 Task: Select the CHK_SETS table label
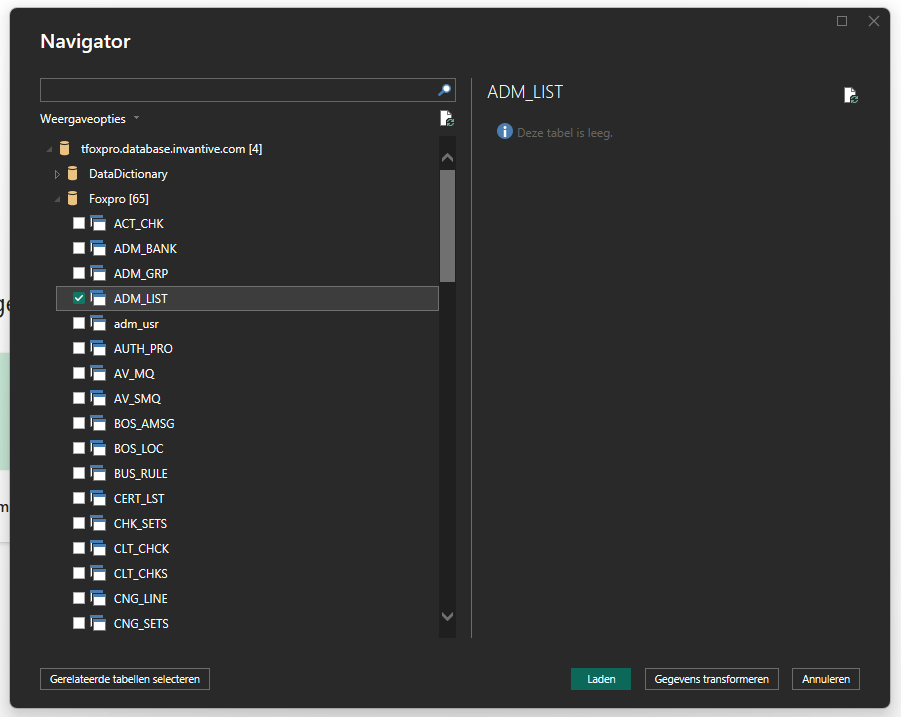[x=141, y=523]
